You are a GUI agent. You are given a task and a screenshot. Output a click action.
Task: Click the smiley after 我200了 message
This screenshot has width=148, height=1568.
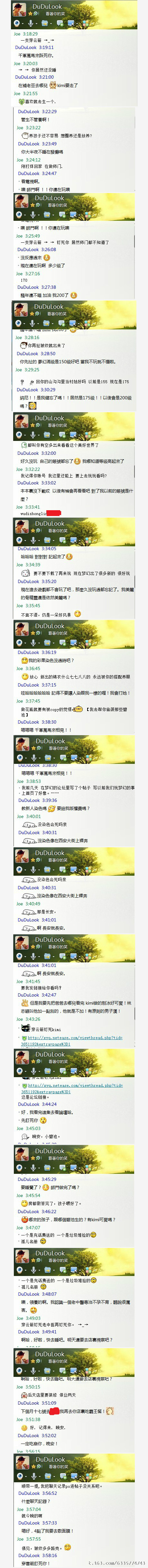pyautogui.click(x=73, y=295)
